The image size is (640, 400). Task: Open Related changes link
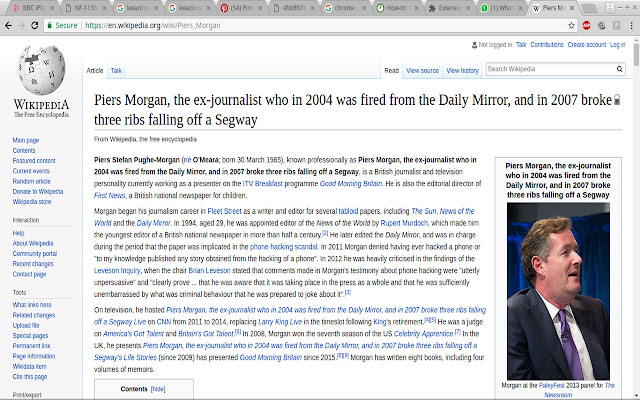[33, 315]
